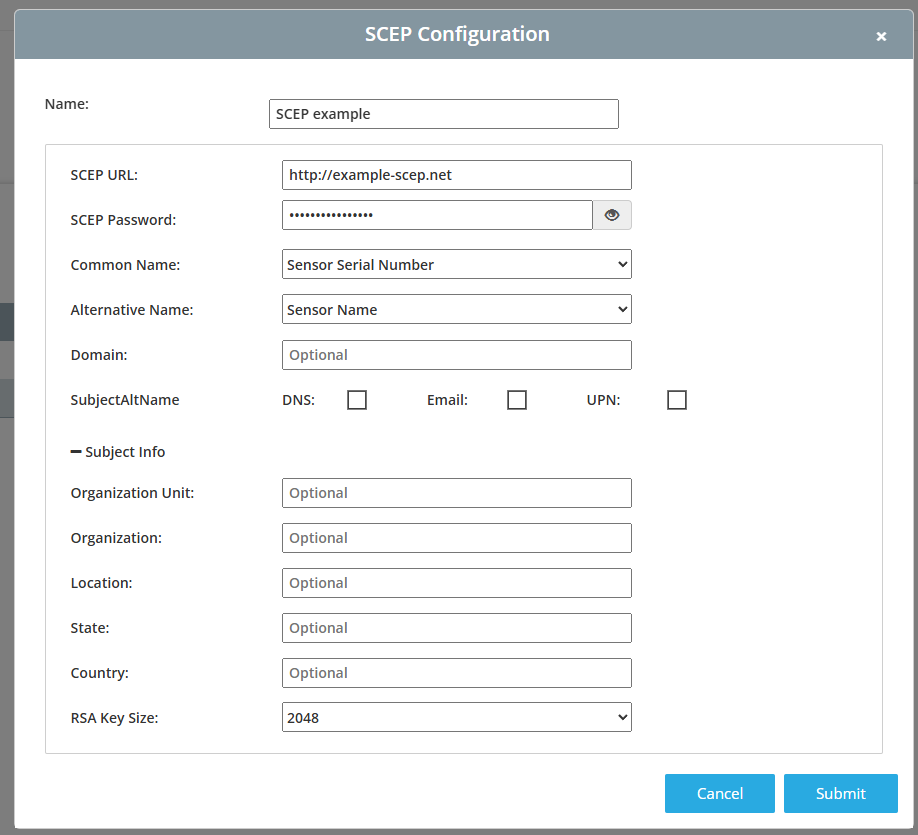Close the SCEP Configuration dialog
The image size is (918, 835).
point(881,36)
